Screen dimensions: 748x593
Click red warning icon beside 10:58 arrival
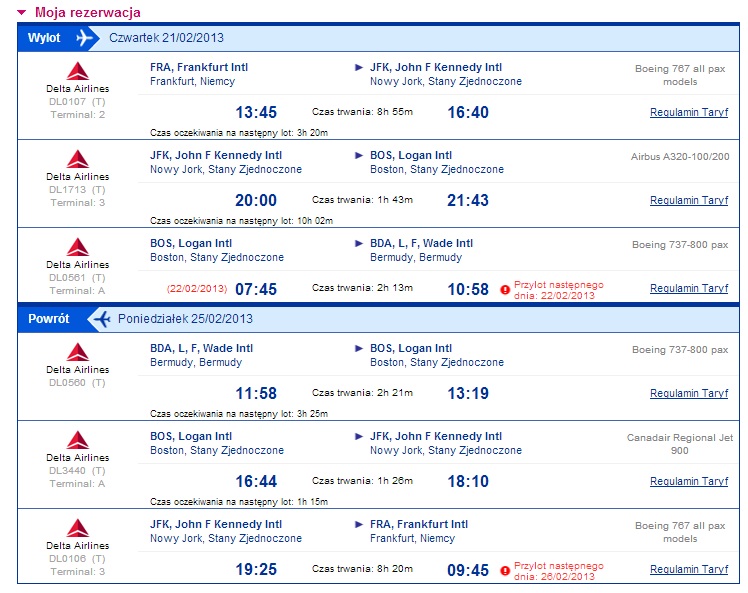(505, 290)
